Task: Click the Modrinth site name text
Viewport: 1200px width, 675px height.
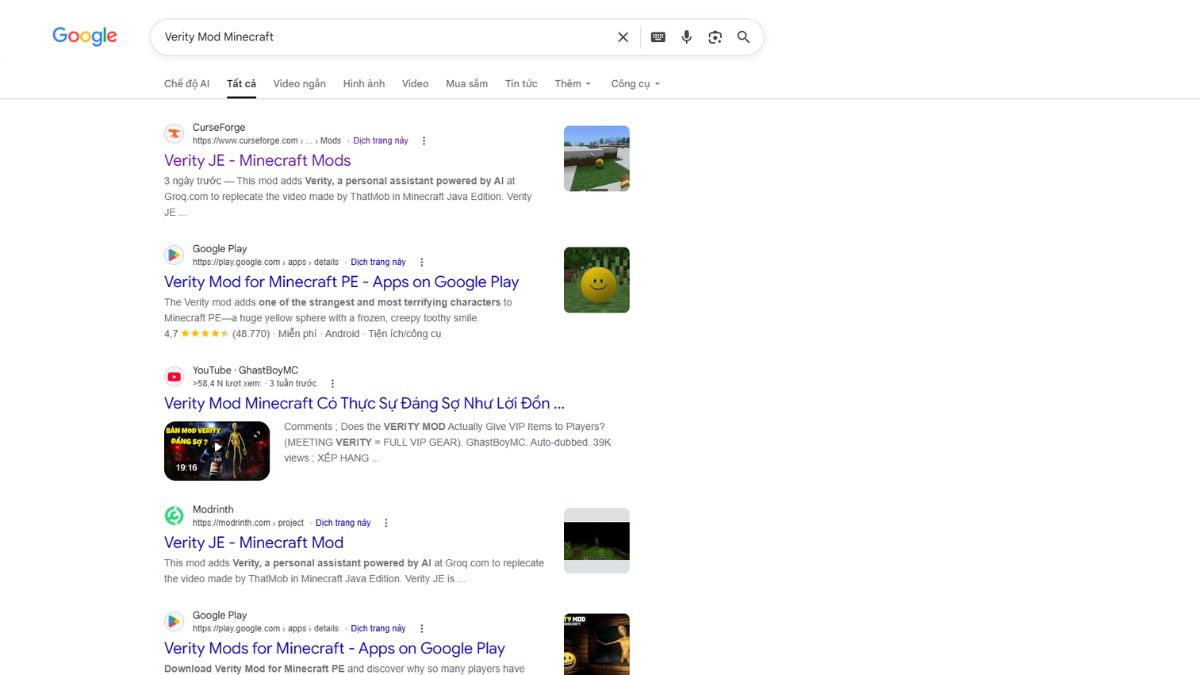Action: pyautogui.click(x=213, y=509)
